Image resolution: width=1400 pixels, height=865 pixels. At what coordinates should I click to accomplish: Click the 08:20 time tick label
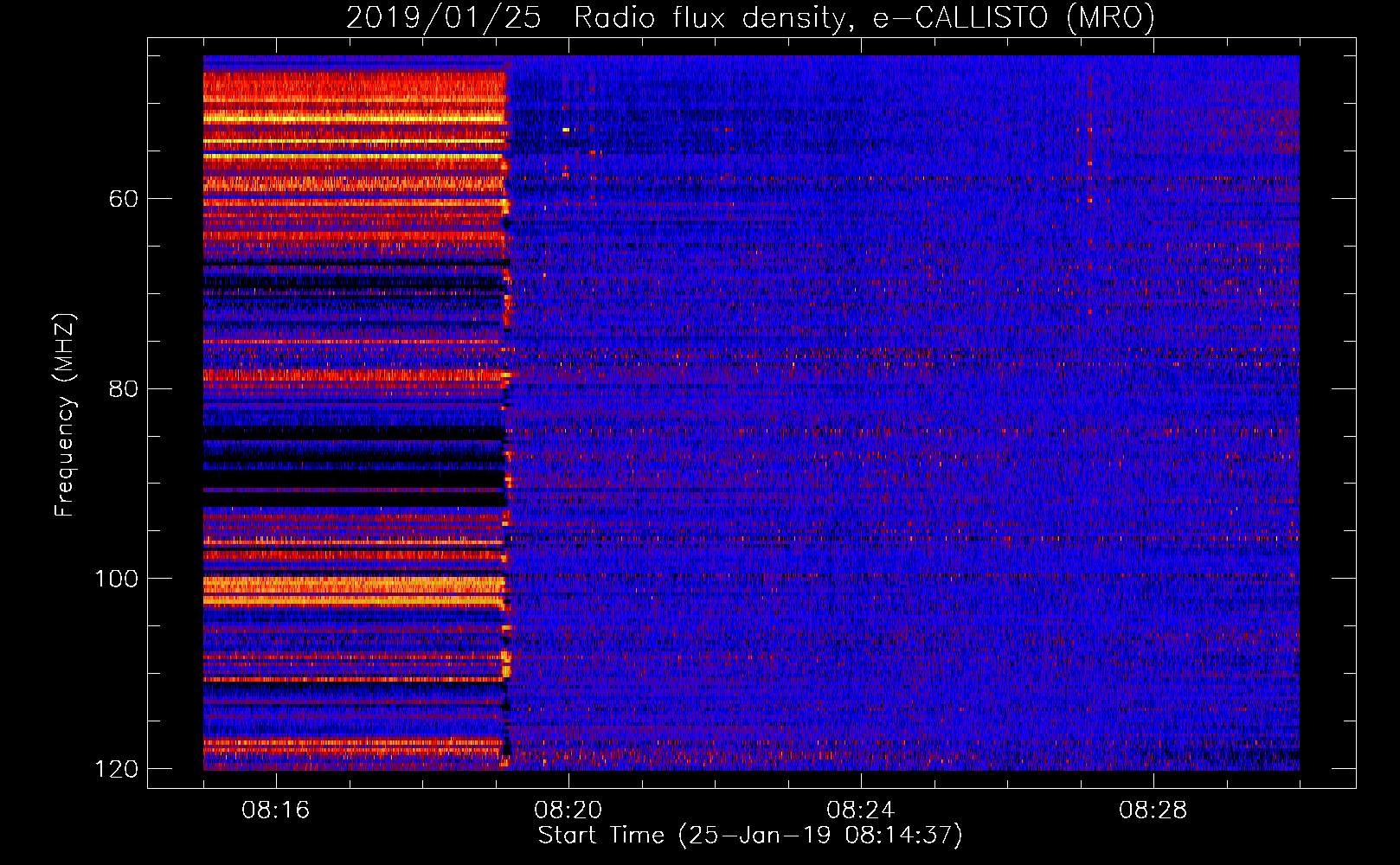[x=568, y=811]
